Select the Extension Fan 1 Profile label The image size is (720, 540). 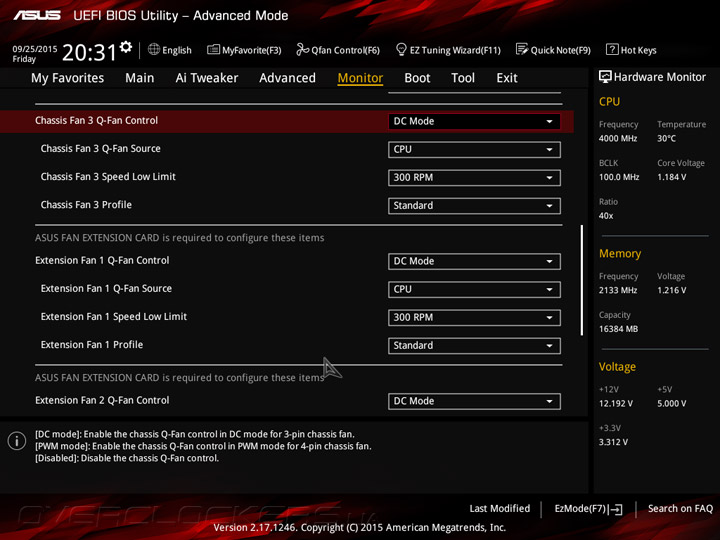92,345
